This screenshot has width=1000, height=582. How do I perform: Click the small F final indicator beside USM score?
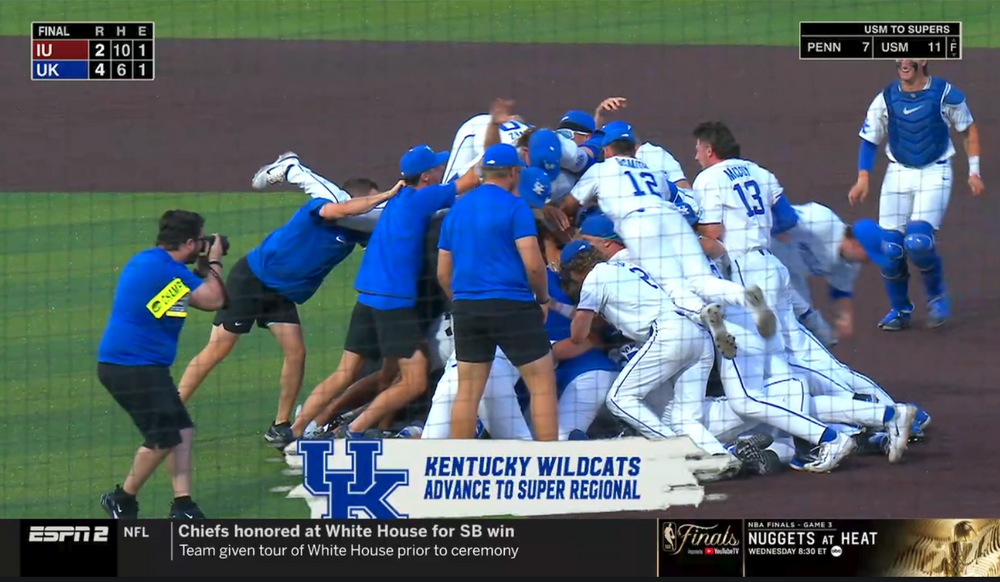click(953, 48)
